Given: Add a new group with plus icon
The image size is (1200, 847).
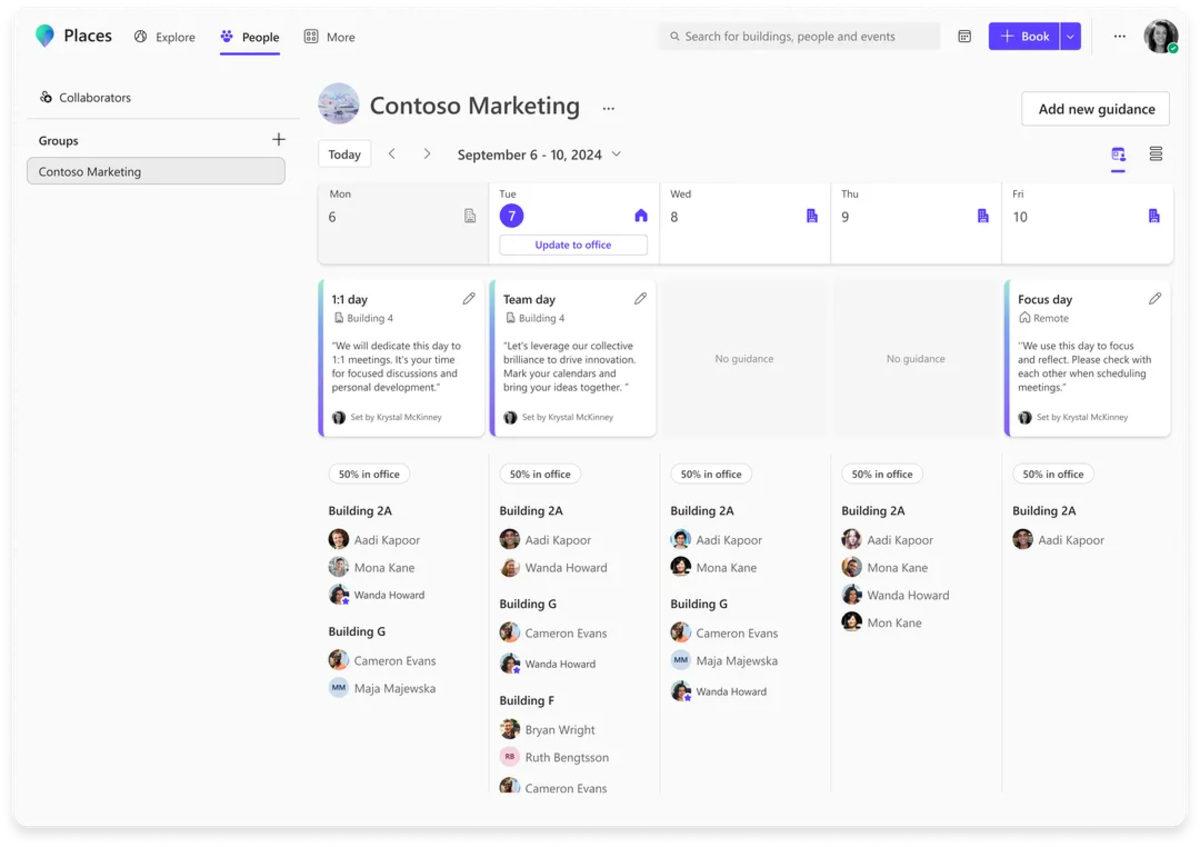Looking at the screenshot, I should 278,140.
